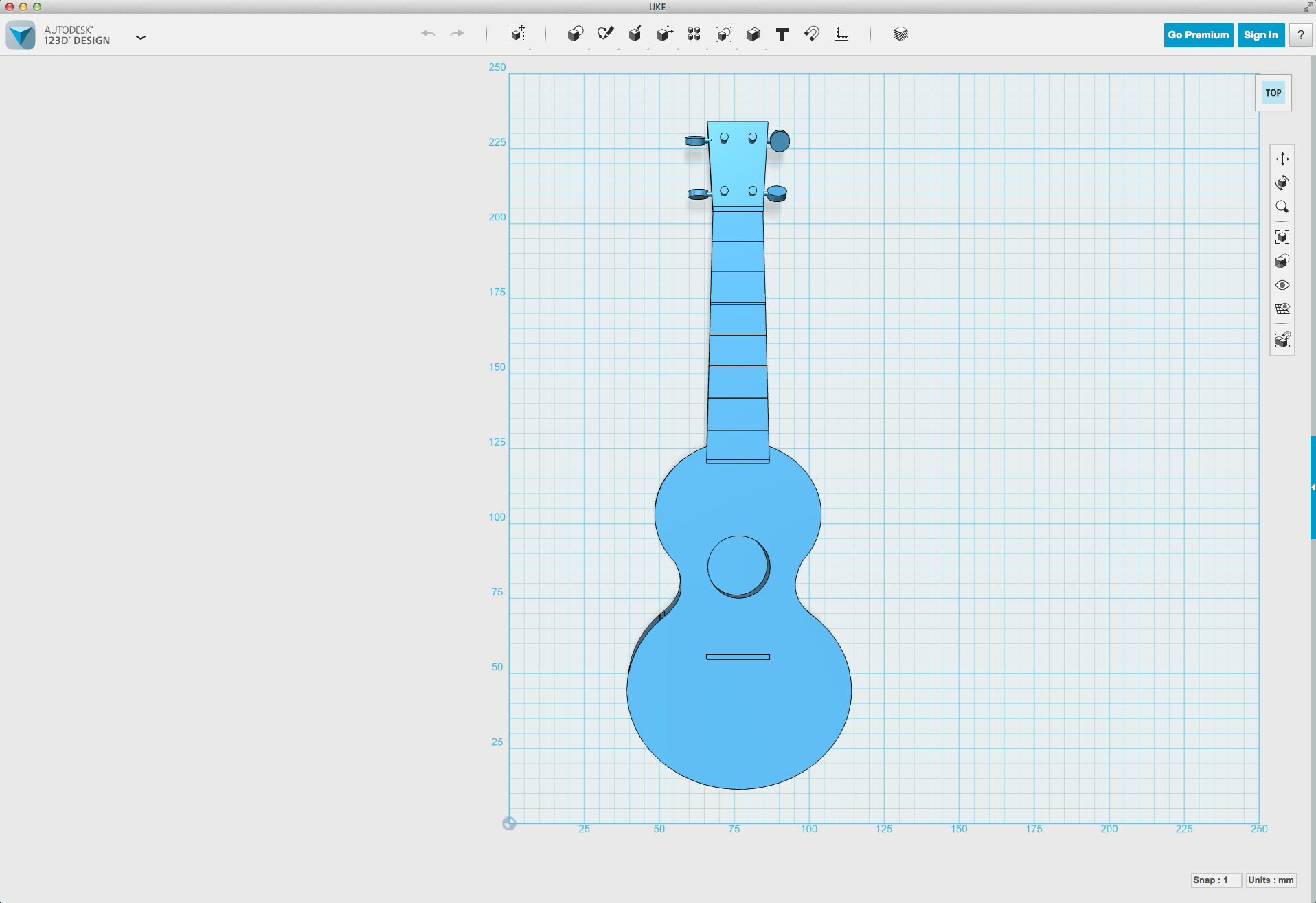Image resolution: width=1316 pixels, height=903 pixels.
Task: Open the Measure tool
Action: click(x=842, y=34)
